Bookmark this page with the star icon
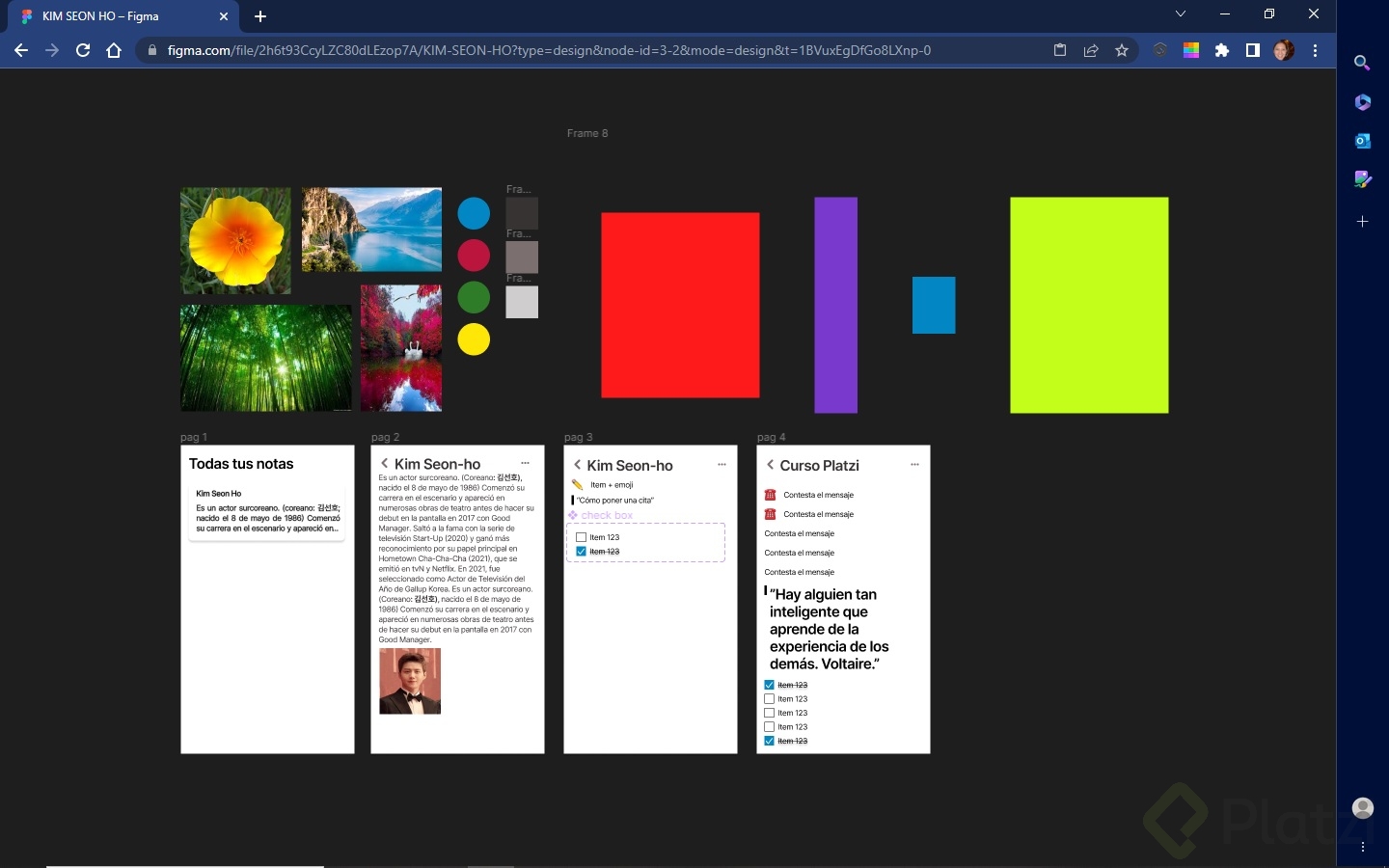 tap(1122, 50)
